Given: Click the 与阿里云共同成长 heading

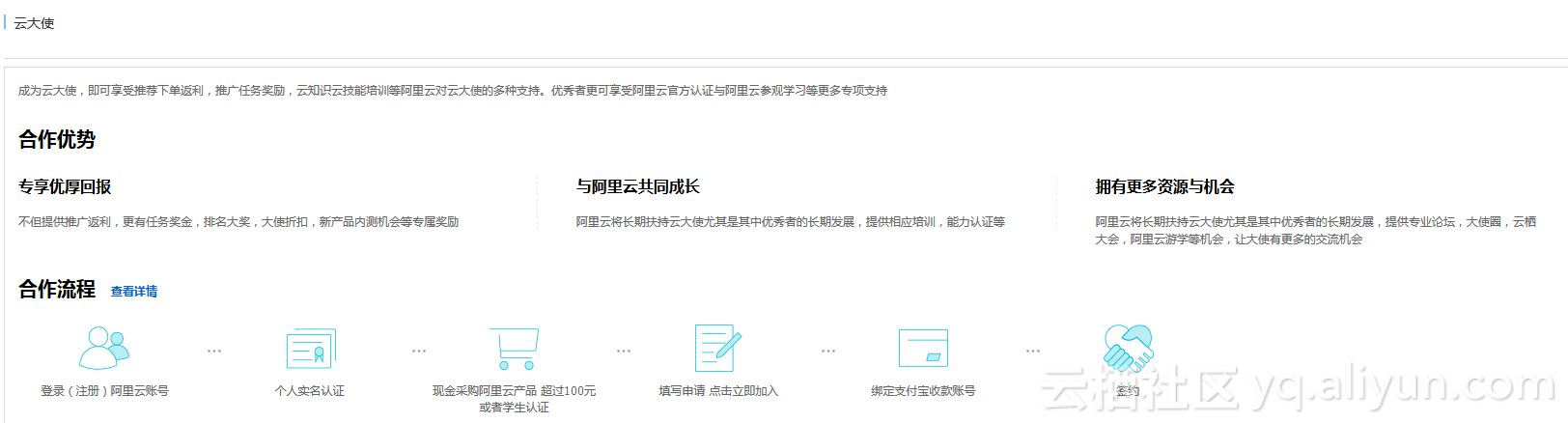Looking at the screenshot, I should [638, 186].
